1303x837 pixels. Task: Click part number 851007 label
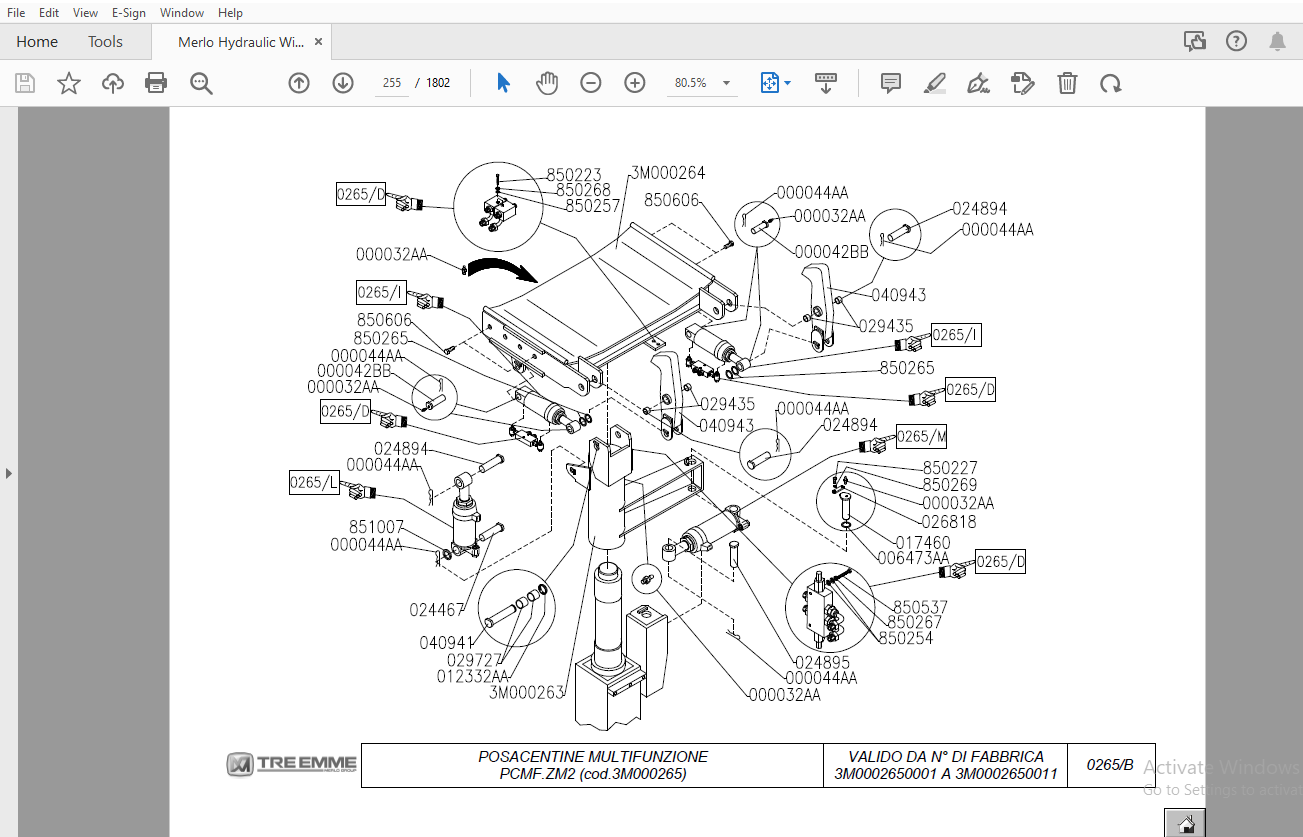point(376,527)
